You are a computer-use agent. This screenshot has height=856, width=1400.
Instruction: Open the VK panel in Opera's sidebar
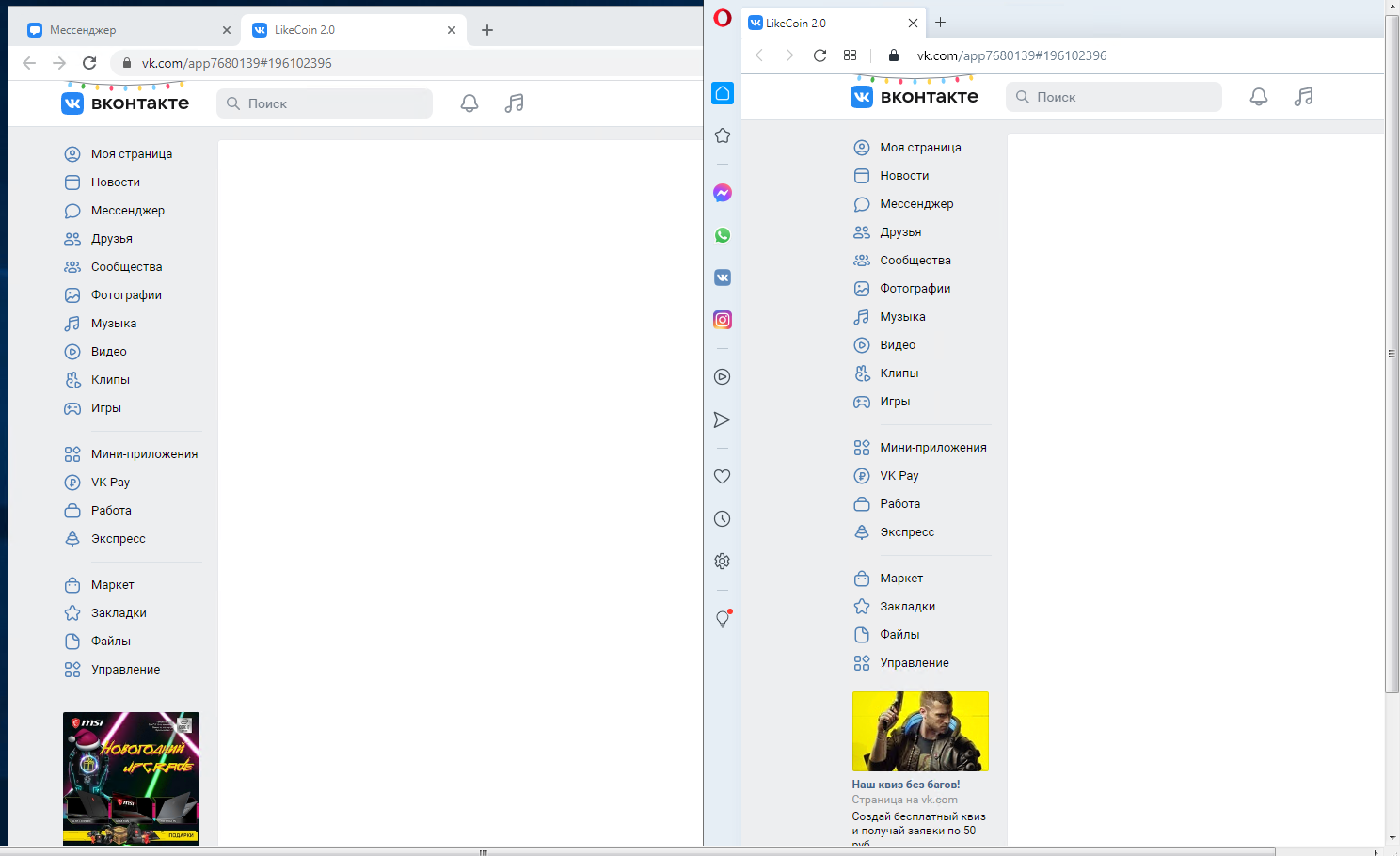tap(723, 277)
